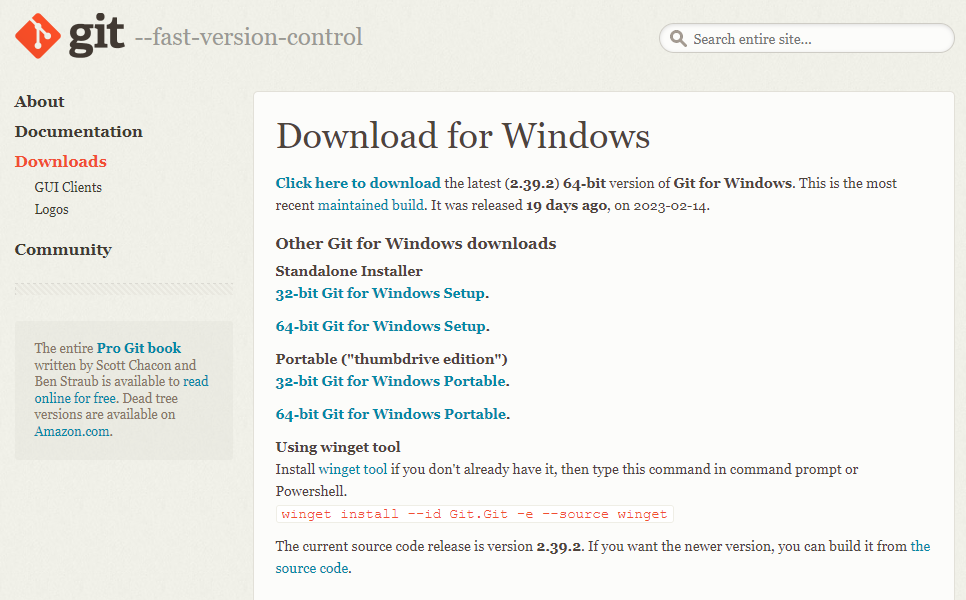Open the Amazon.com link
The image size is (966, 600).
[x=72, y=431]
